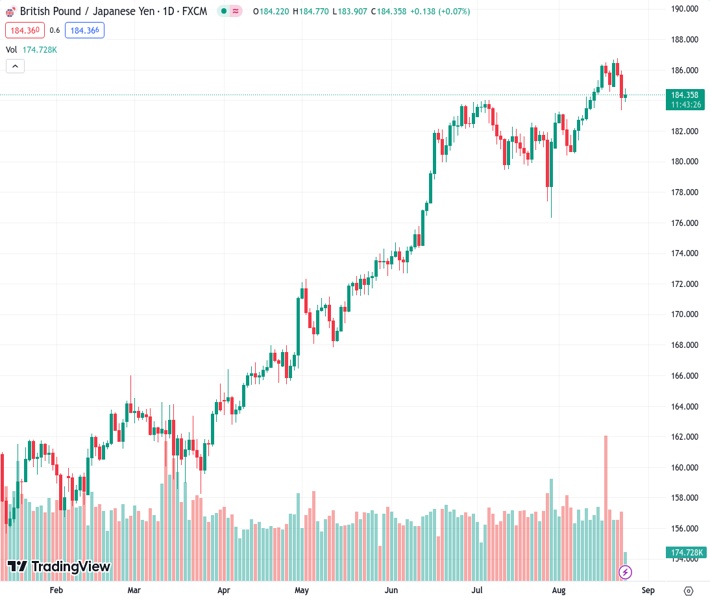Click the current price label 184.358 on the price axis
The image size is (710, 600).
(687, 95)
